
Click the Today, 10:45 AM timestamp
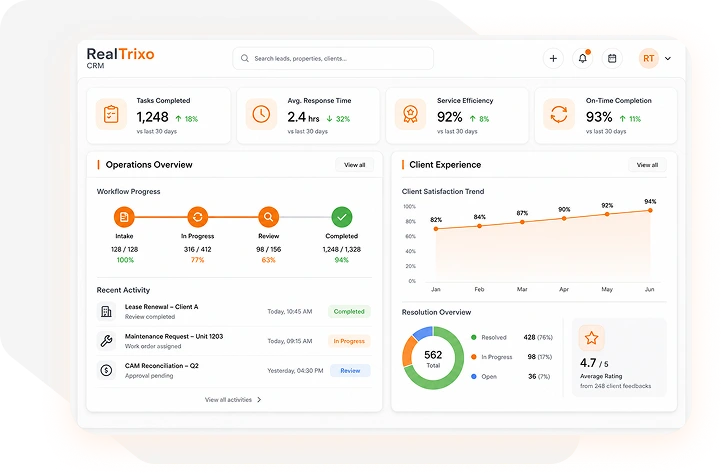pos(290,312)
